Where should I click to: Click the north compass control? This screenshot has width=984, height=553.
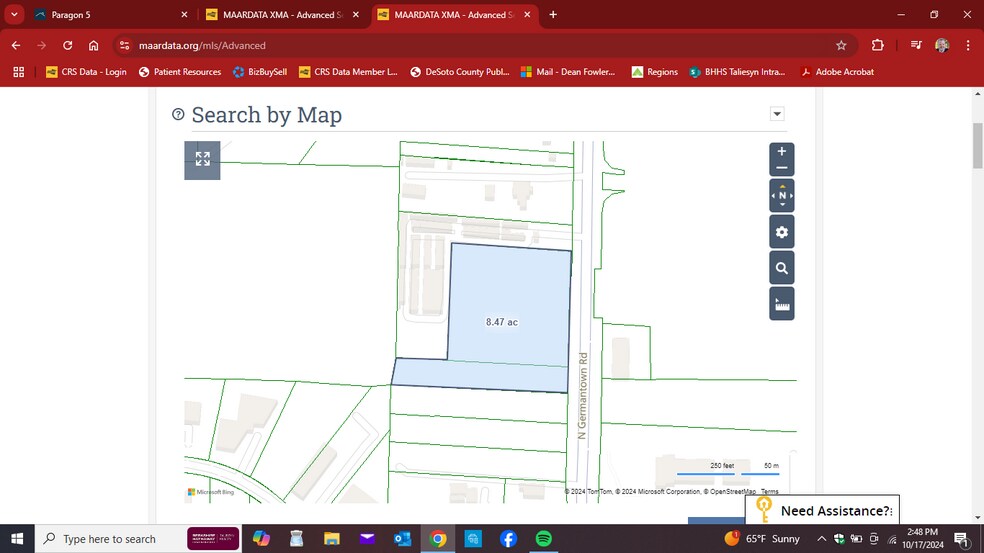coord(781,196)
